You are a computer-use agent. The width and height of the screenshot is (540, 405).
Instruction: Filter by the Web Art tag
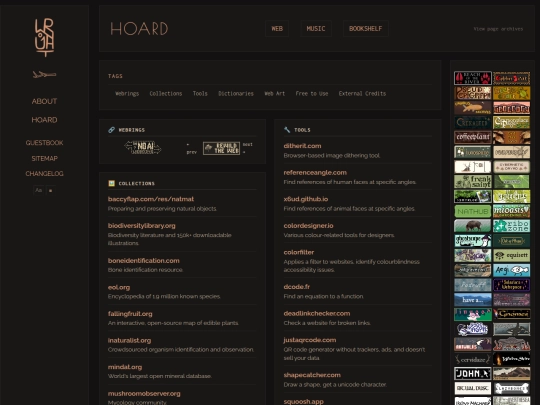point(274,94)
